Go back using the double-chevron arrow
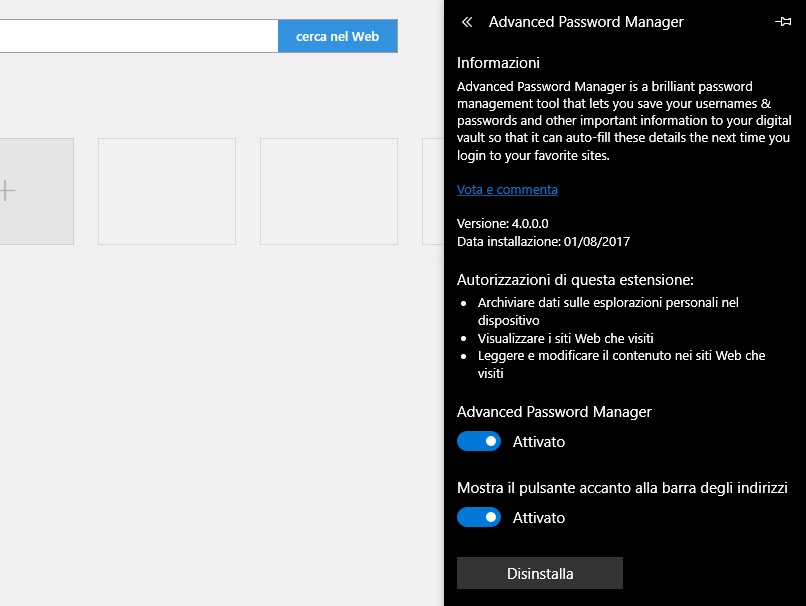Viewport: 806px width, 606px height. pos(467,21)
